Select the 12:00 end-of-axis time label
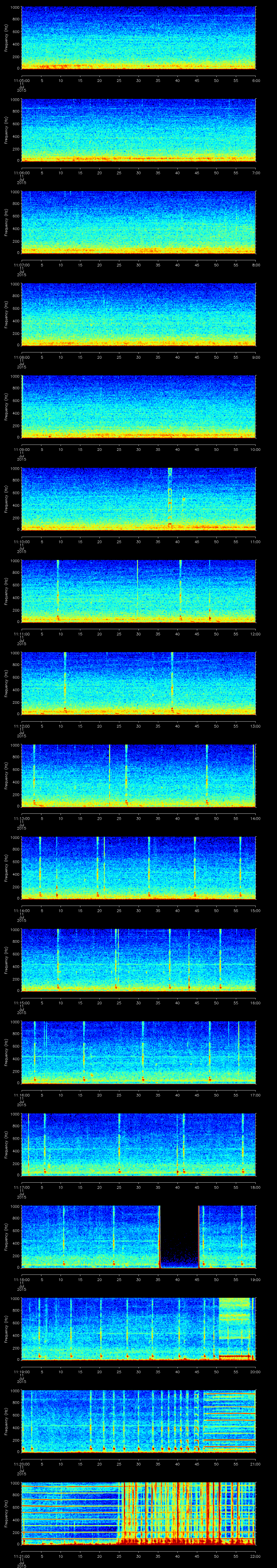Image resolution: width=277 pixels, height=1568 pixels. pyautogui.click(x=255, y=634)
